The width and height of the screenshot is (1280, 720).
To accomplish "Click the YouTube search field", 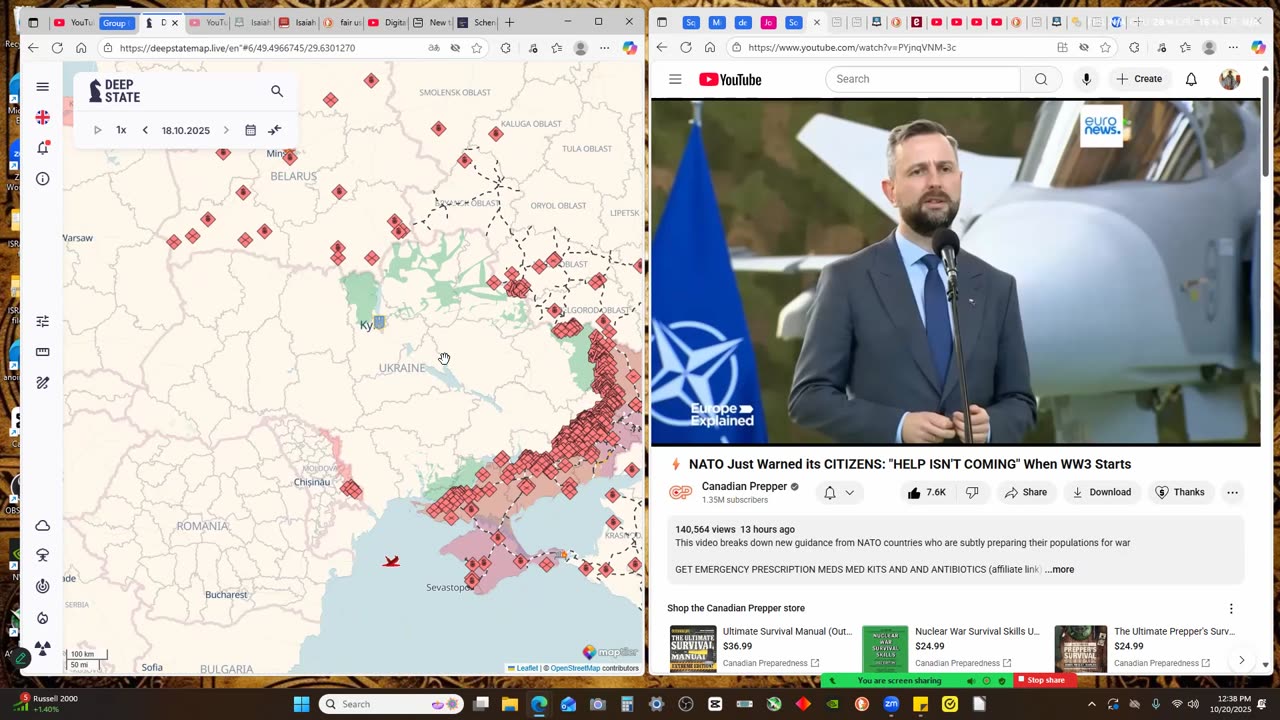I will click(x=922, y=79).
